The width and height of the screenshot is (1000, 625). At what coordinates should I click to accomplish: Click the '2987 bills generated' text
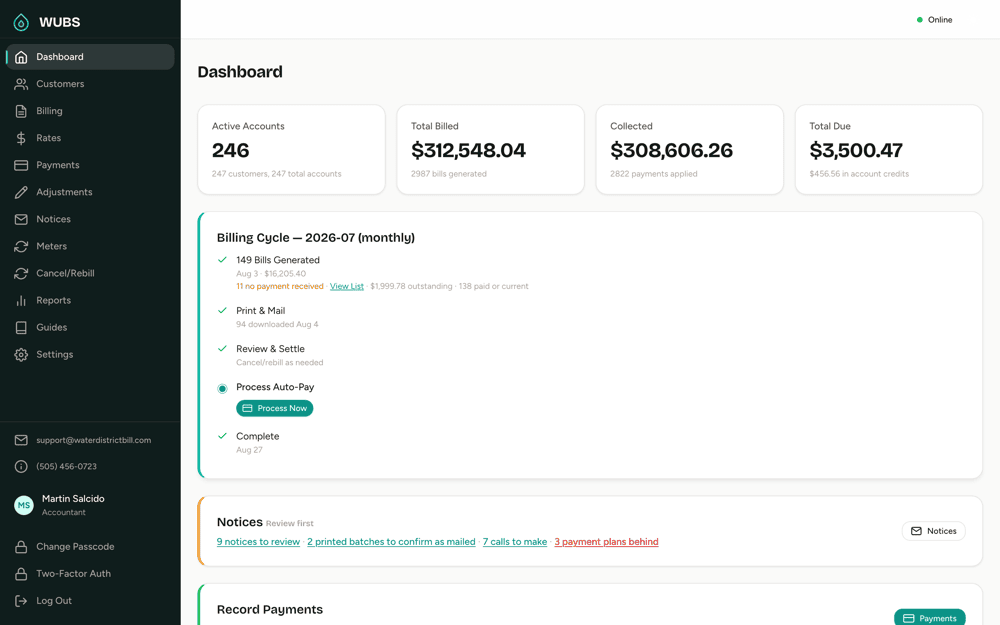[448, 173]
